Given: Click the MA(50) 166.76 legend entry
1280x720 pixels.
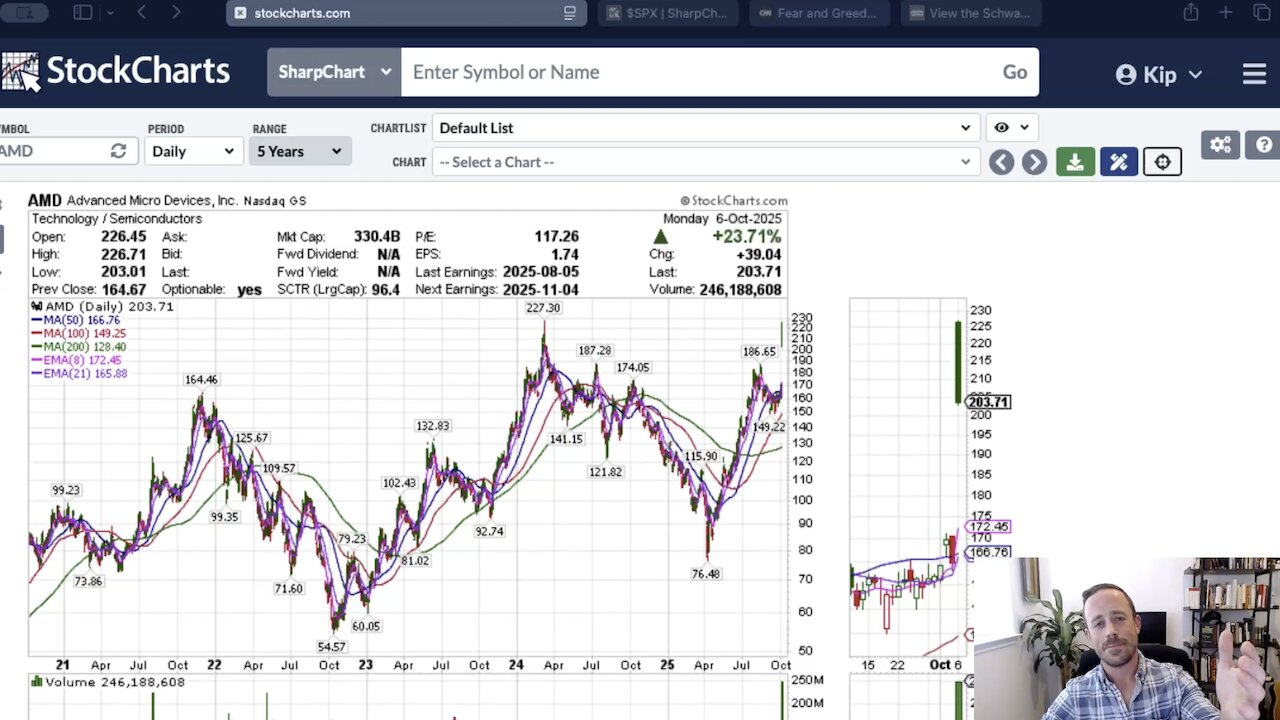Looking at the screenshot, I should pos(76,320).
